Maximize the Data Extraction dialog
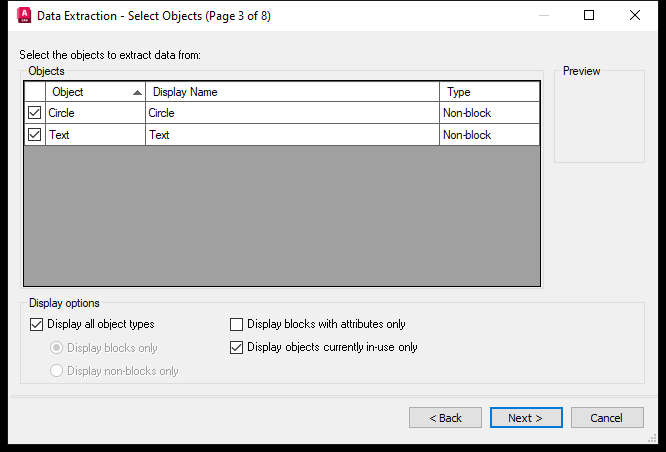Image resolution: width=666 pixels, height=452 pixels. [x=589, y=15]
